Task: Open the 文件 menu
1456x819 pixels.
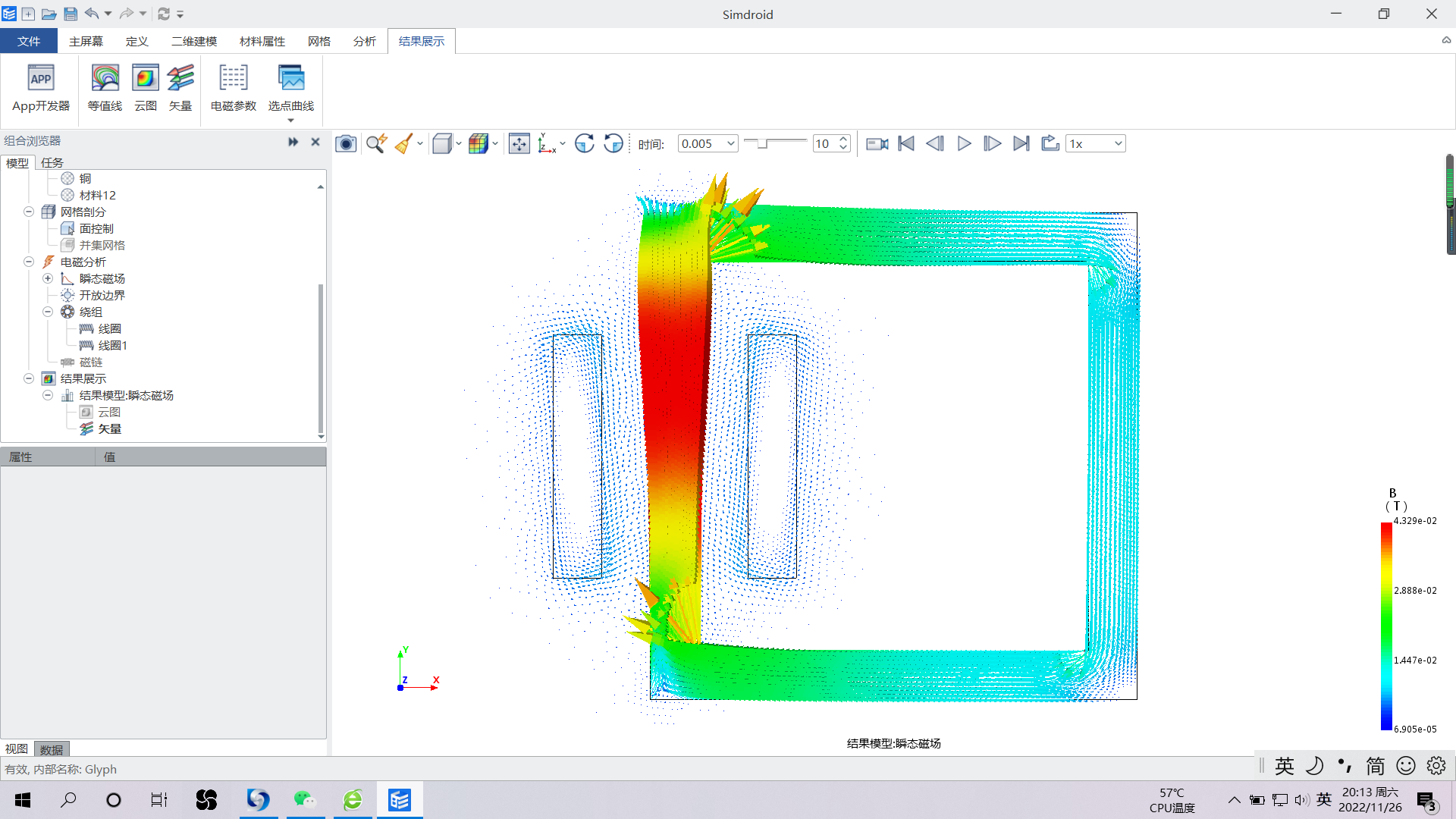Action: pyautogui.click(x=29, y=41)
